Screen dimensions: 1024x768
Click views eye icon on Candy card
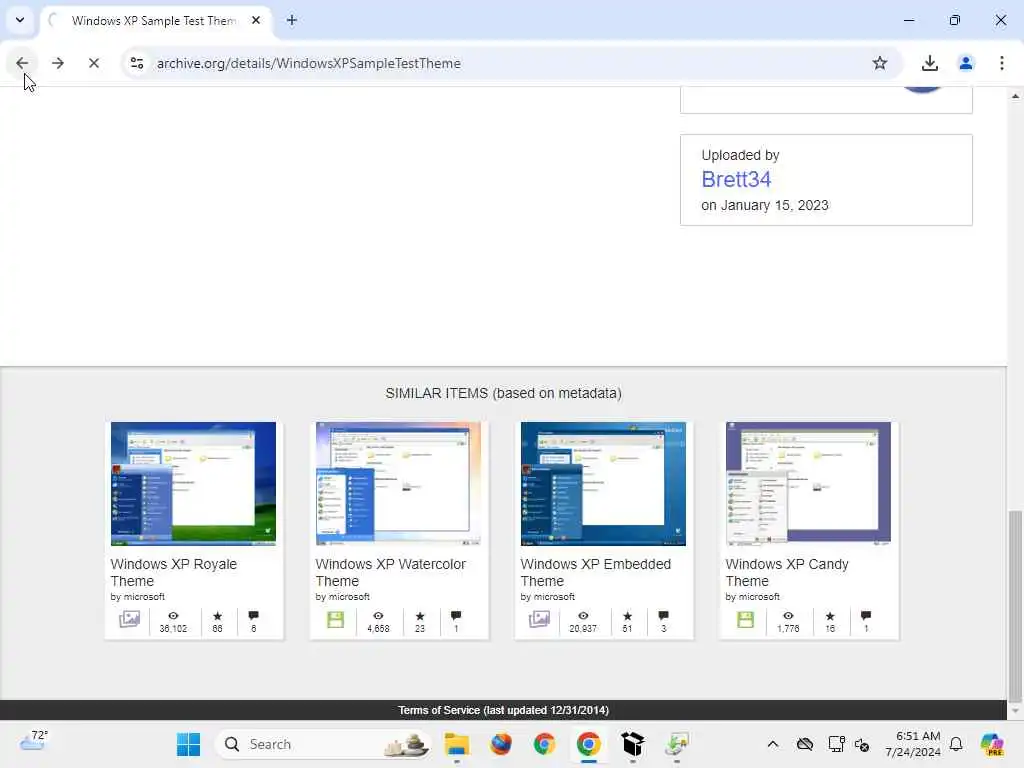788,616
